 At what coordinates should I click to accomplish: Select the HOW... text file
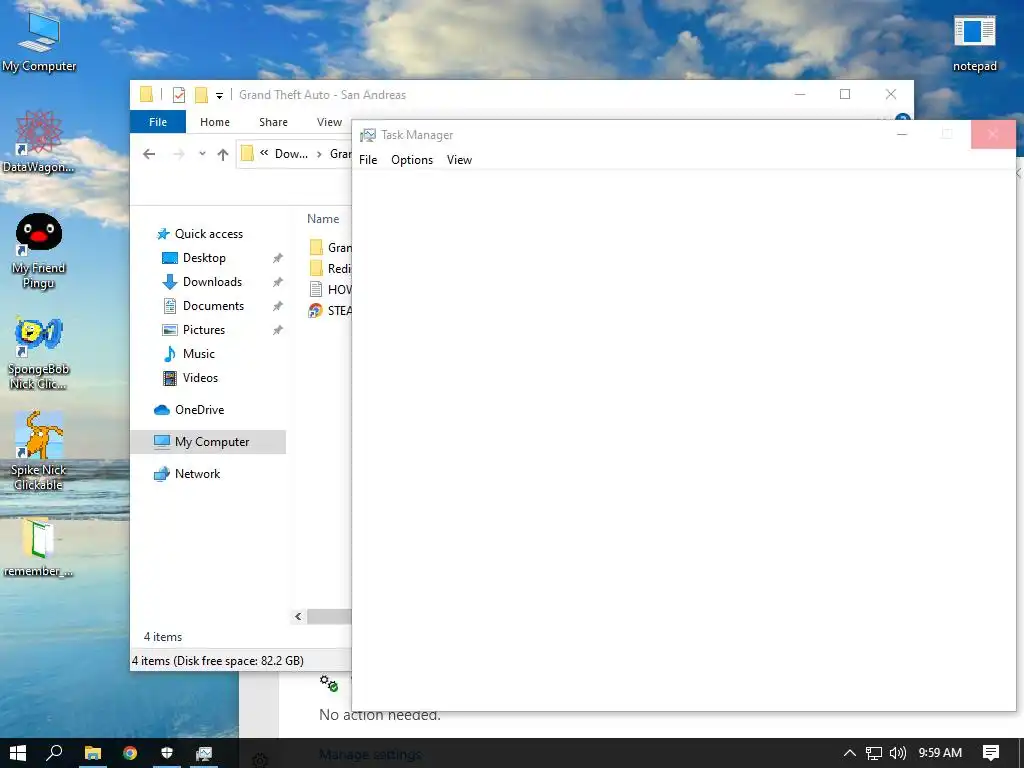coord(330,289)
